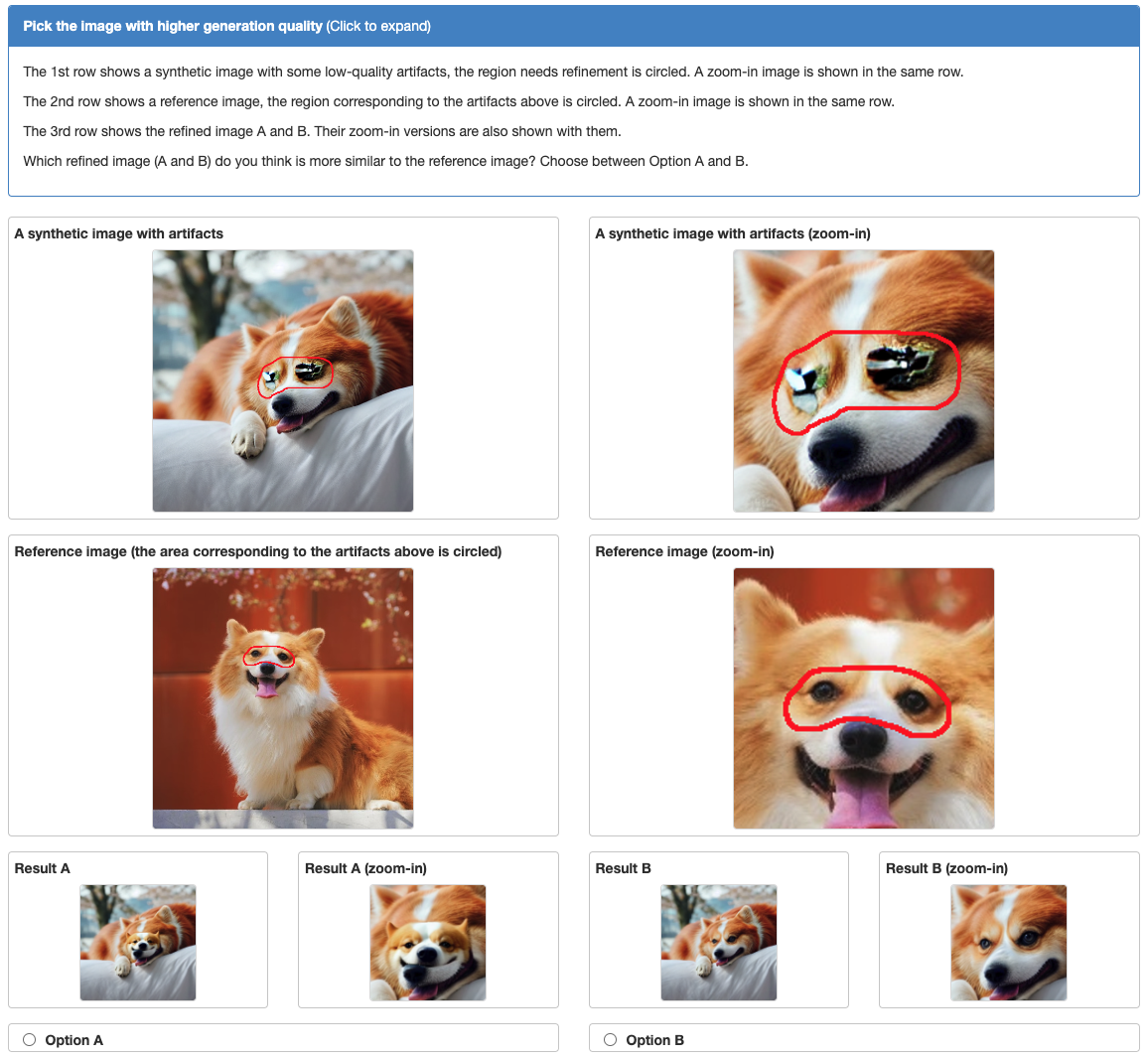Expand the 'Pick the image with higher generation quality' header
The image size is (1148, 1059).
[574, 27]
